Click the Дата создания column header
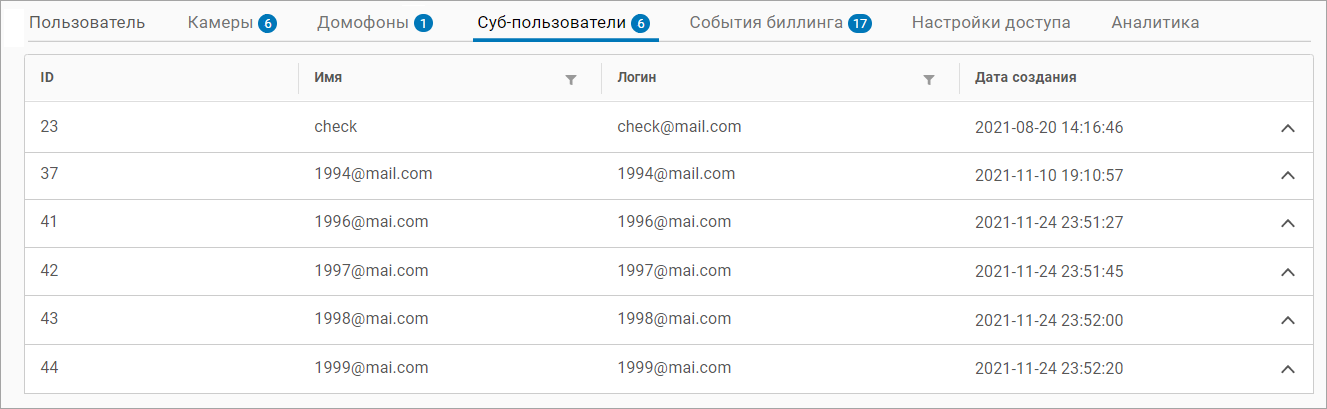Image resolution: width=1327 pixels, height=409 pixels. pos(1025,78)
